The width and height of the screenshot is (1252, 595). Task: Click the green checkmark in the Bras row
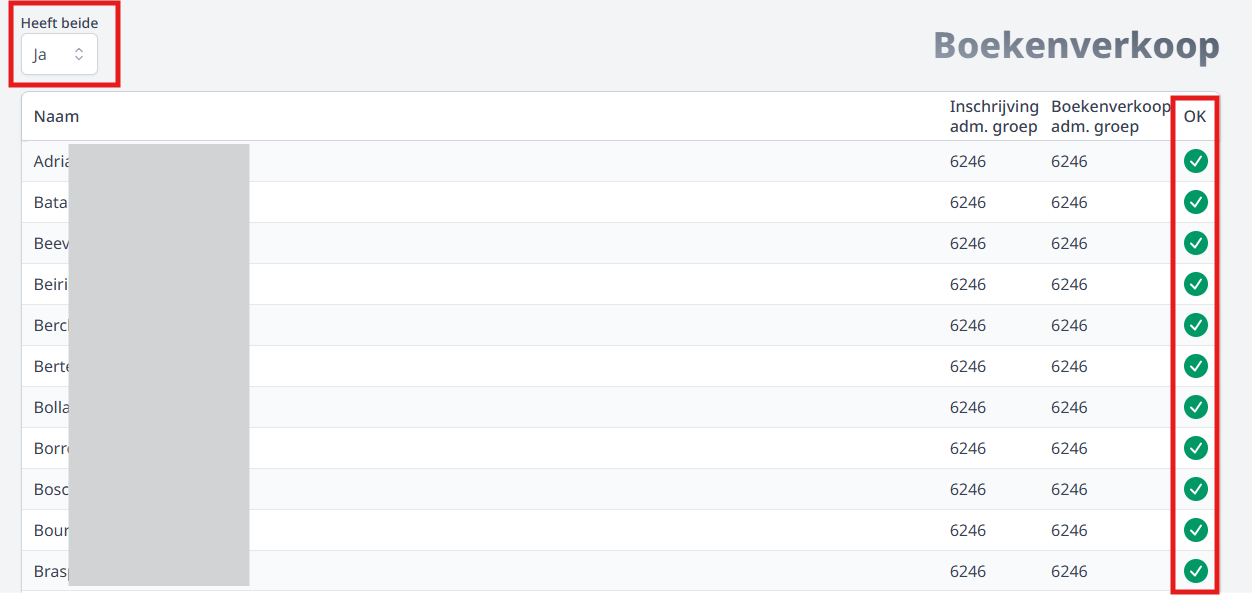(x=1195, y=571)
